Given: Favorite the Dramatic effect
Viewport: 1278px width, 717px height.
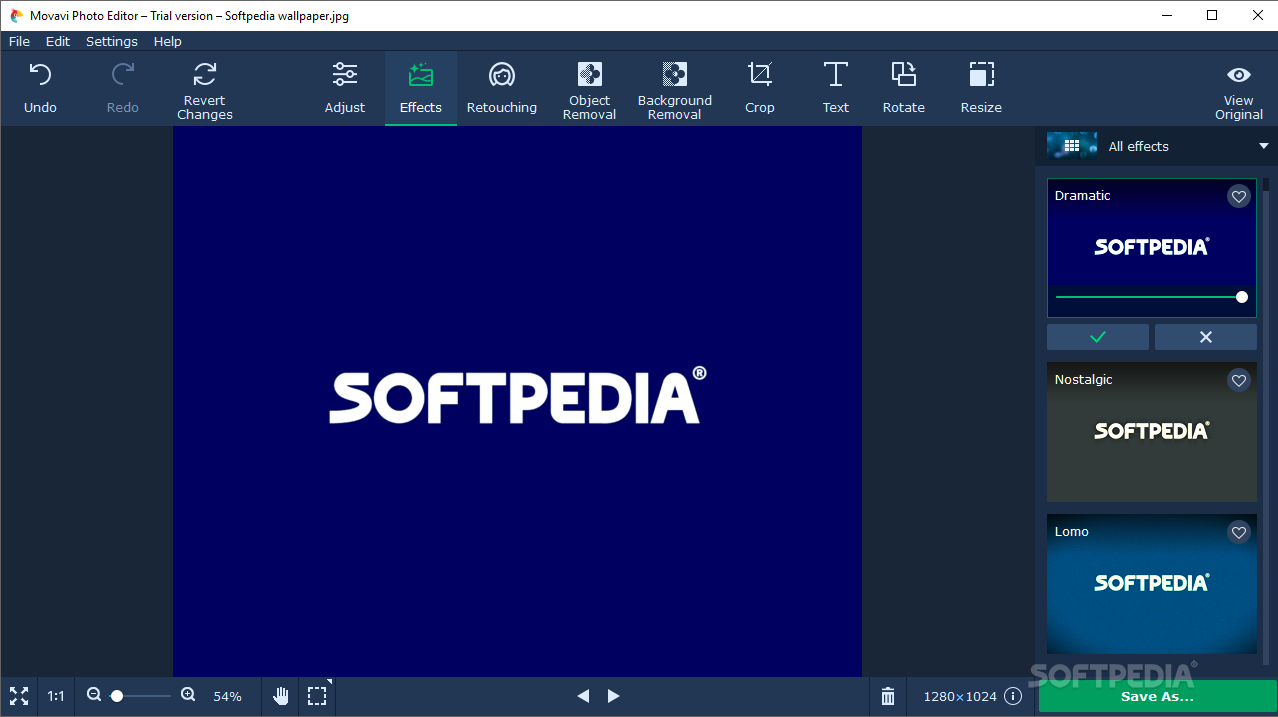Looking at the screenshot, I should pos(1239,196).
